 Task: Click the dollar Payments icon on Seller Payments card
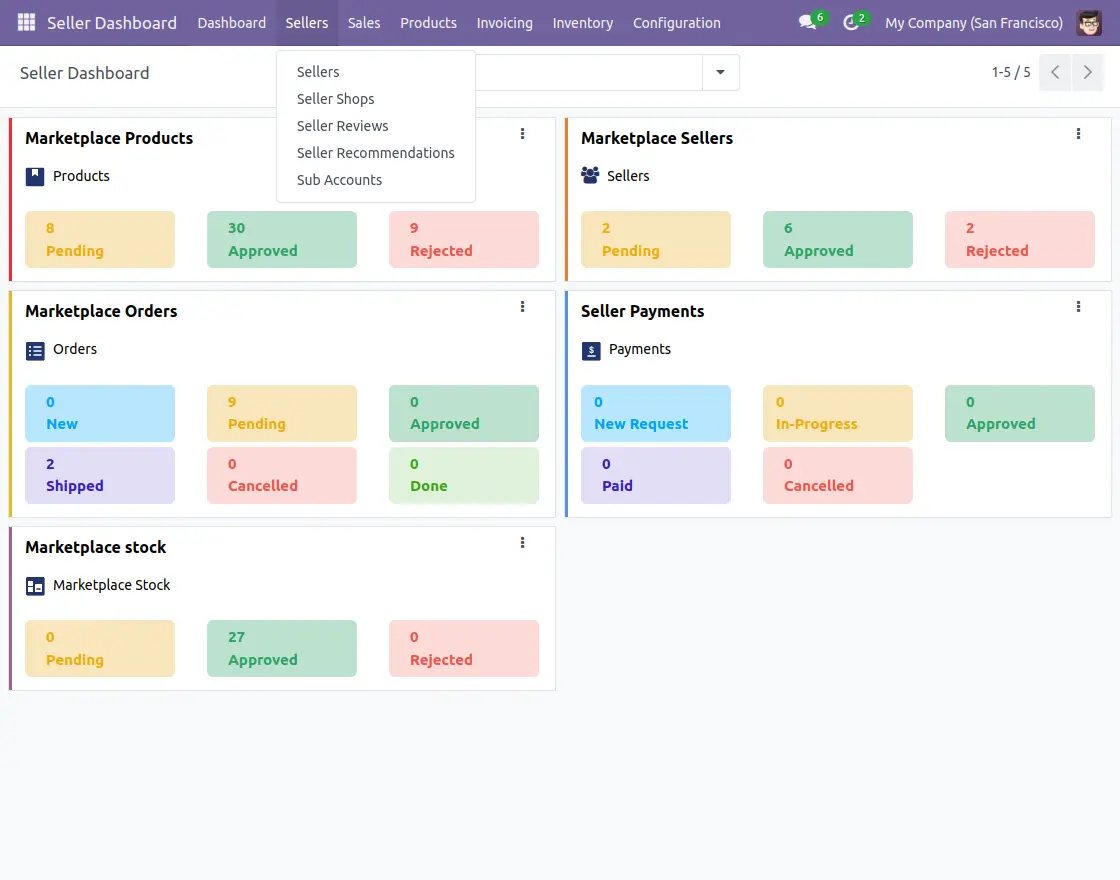(592, 349)
